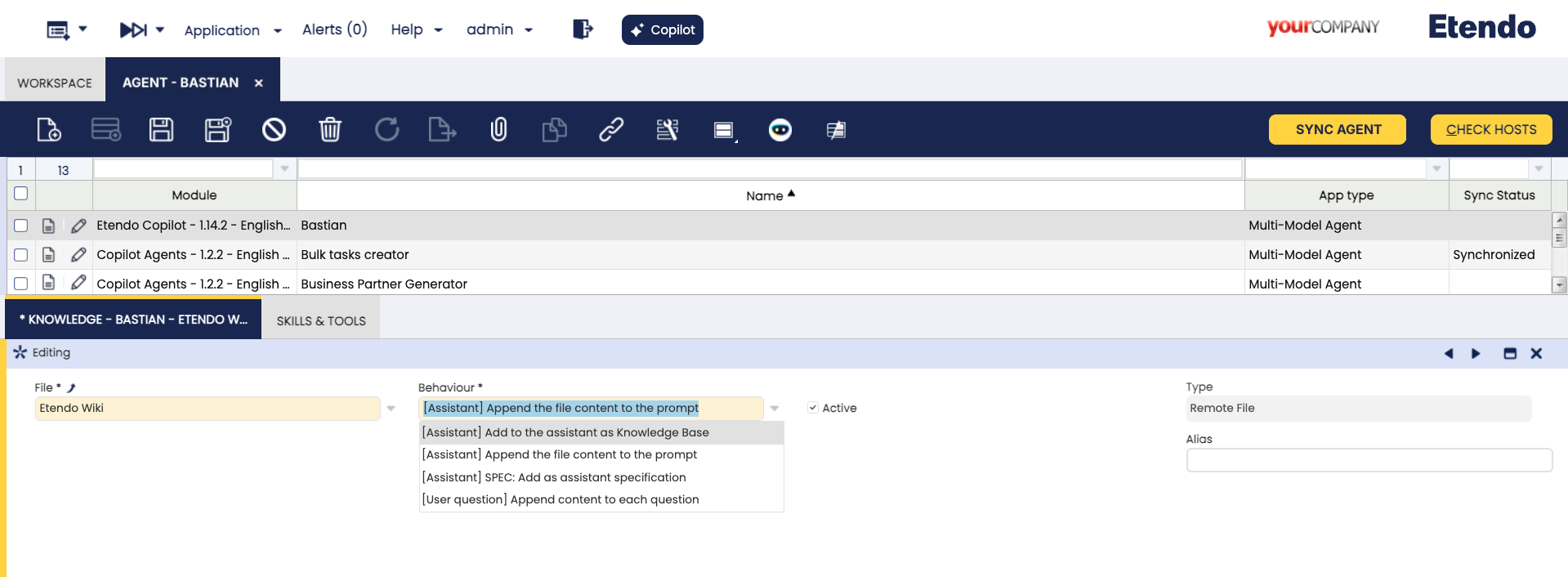Click the Sync Agent button
The width and height of the screenshot is (1568, 577).
[1338, 129]
